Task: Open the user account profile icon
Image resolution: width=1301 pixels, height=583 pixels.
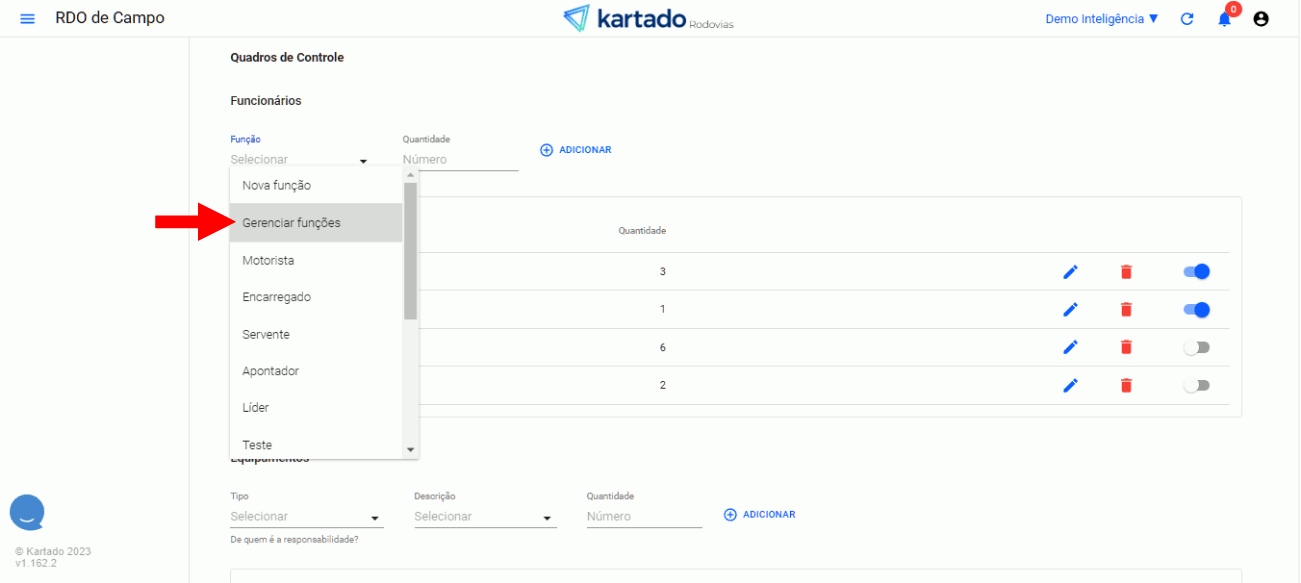Action: 1261,19
